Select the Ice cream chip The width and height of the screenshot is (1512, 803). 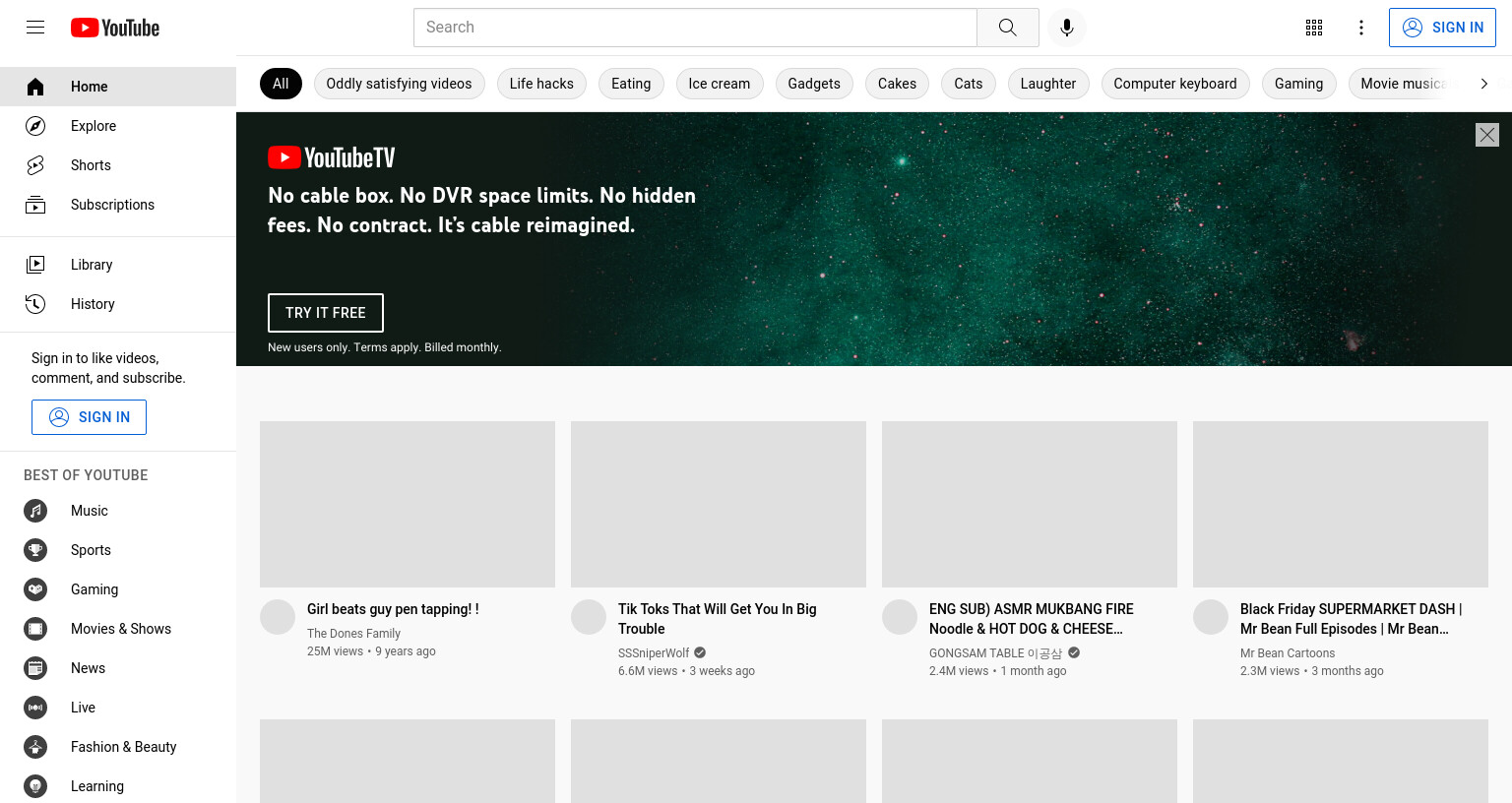(x=720, y=84)
